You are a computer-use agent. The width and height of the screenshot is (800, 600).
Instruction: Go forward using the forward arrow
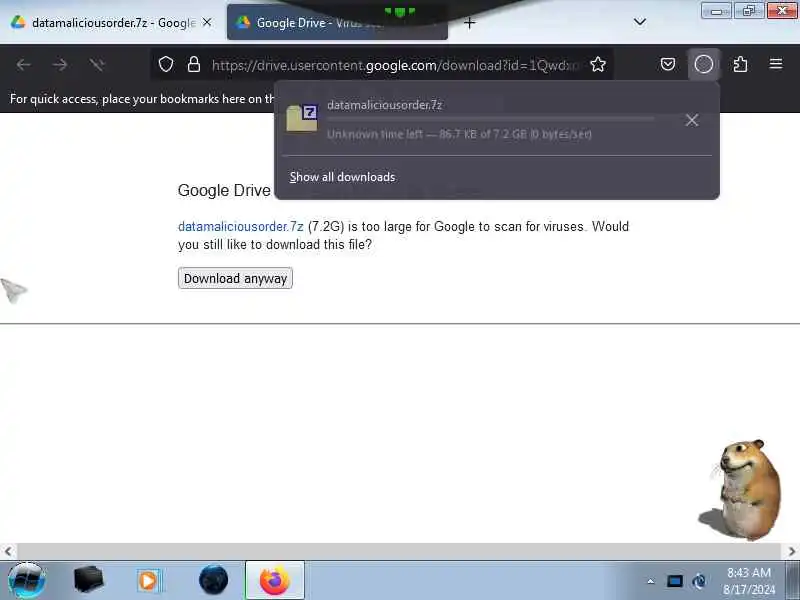(x=60, y=65)
